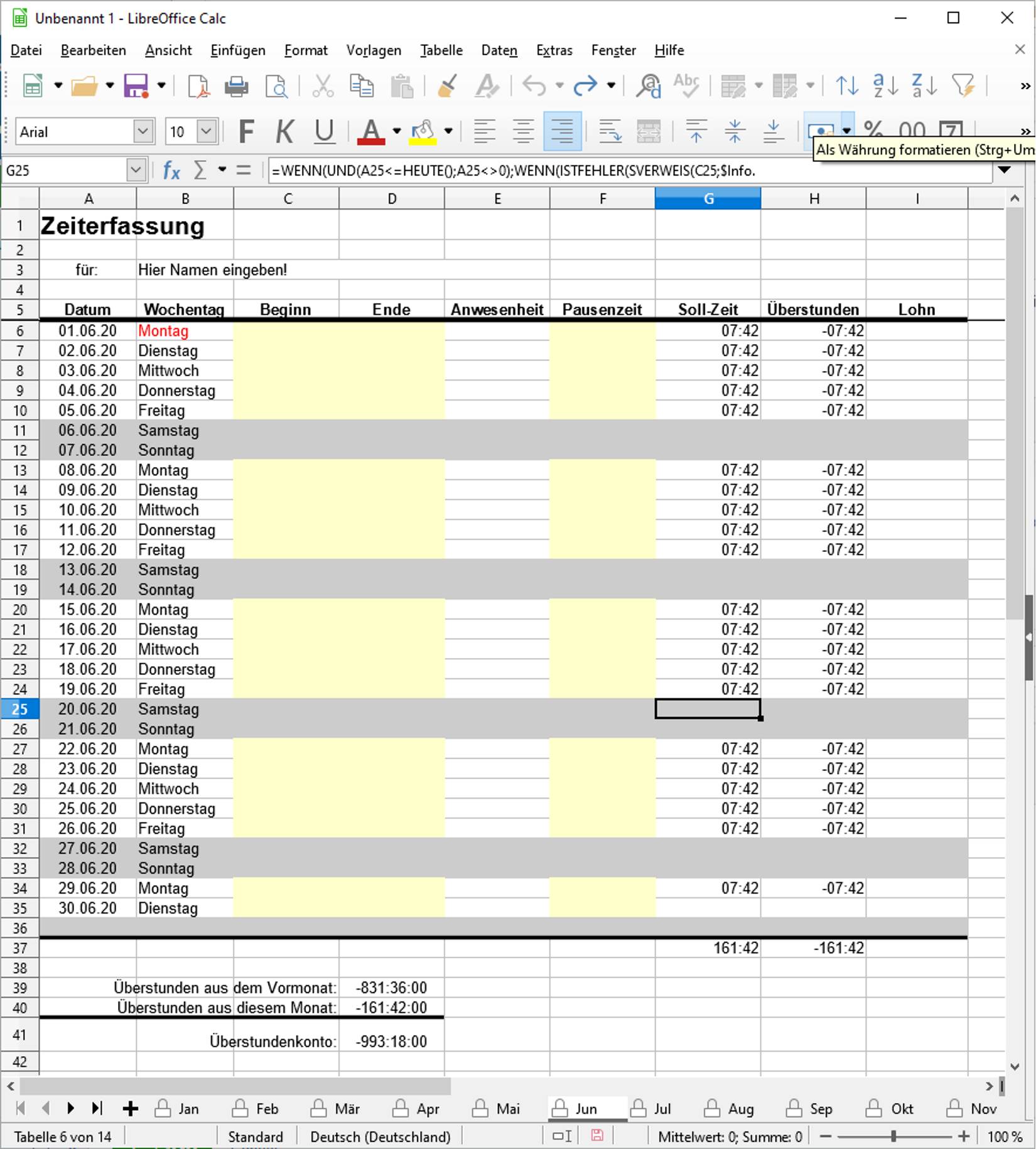Switch to the Mai sheet tab

click(x=497, y=1109)
